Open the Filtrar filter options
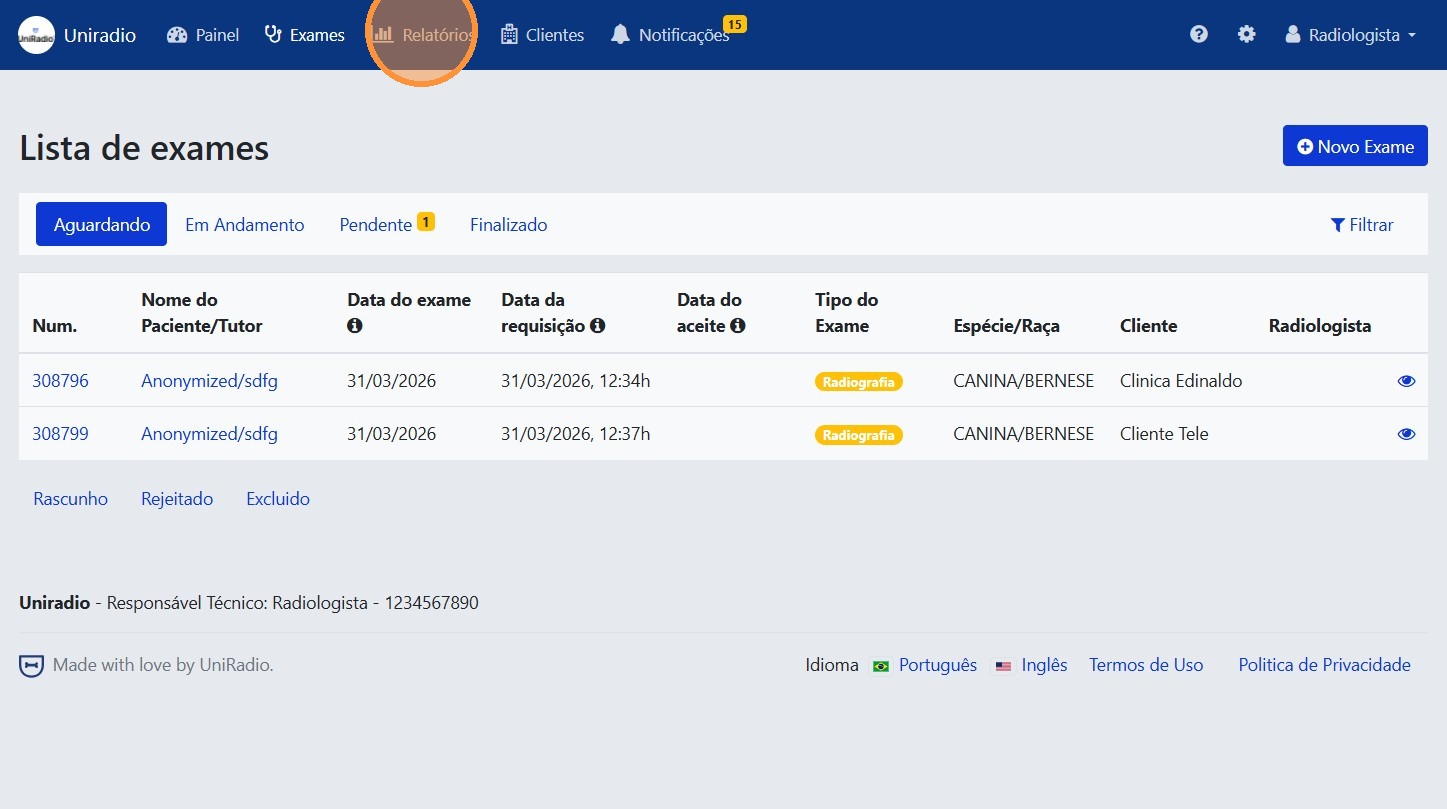The width and height of the screenshot is (1447, 809). click(1362, 225)
